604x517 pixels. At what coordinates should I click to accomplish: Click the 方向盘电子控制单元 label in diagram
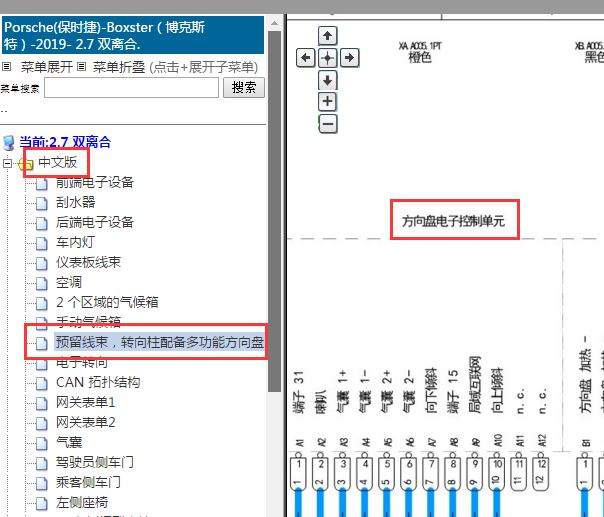(x=453, y=221)
